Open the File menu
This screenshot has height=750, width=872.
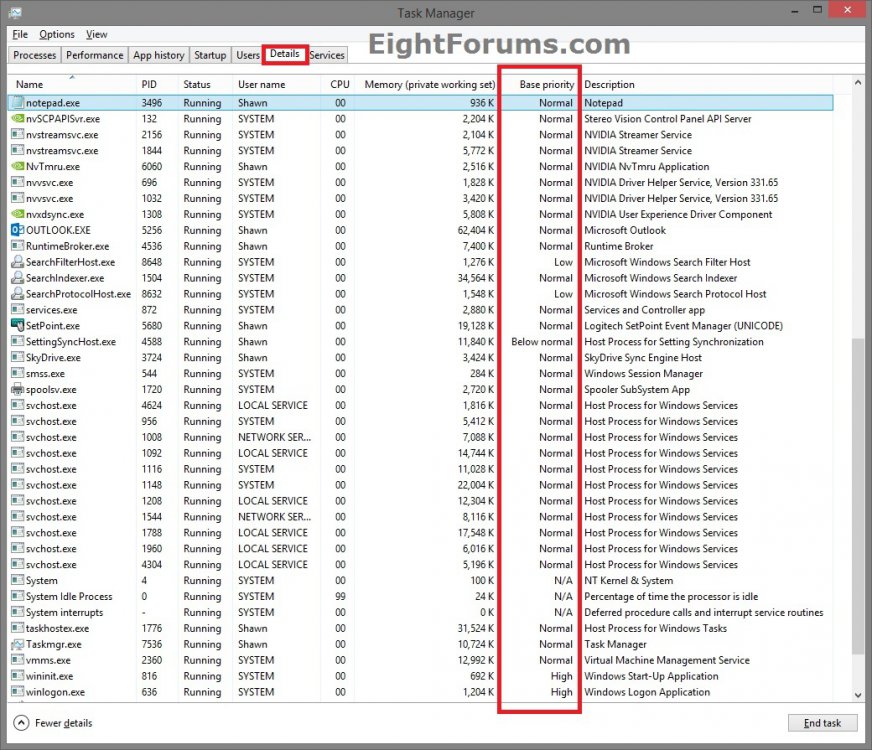point(19,34)
